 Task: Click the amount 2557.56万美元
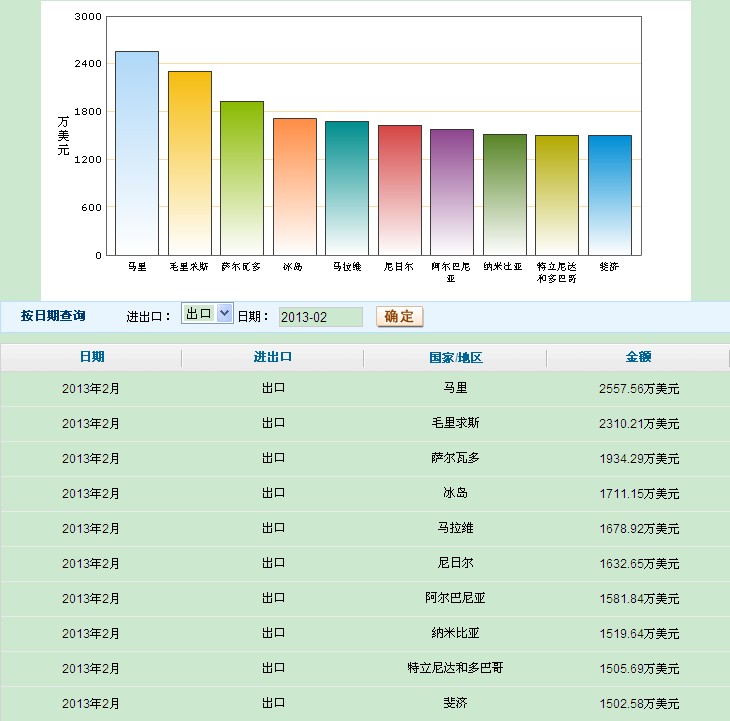(639, 389)
